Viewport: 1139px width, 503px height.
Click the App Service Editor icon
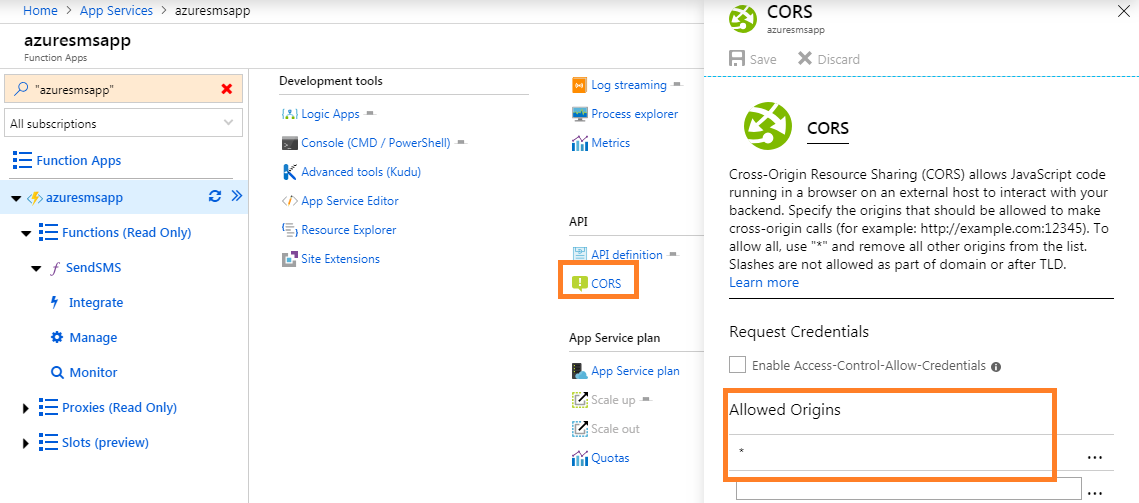[289, 201]
